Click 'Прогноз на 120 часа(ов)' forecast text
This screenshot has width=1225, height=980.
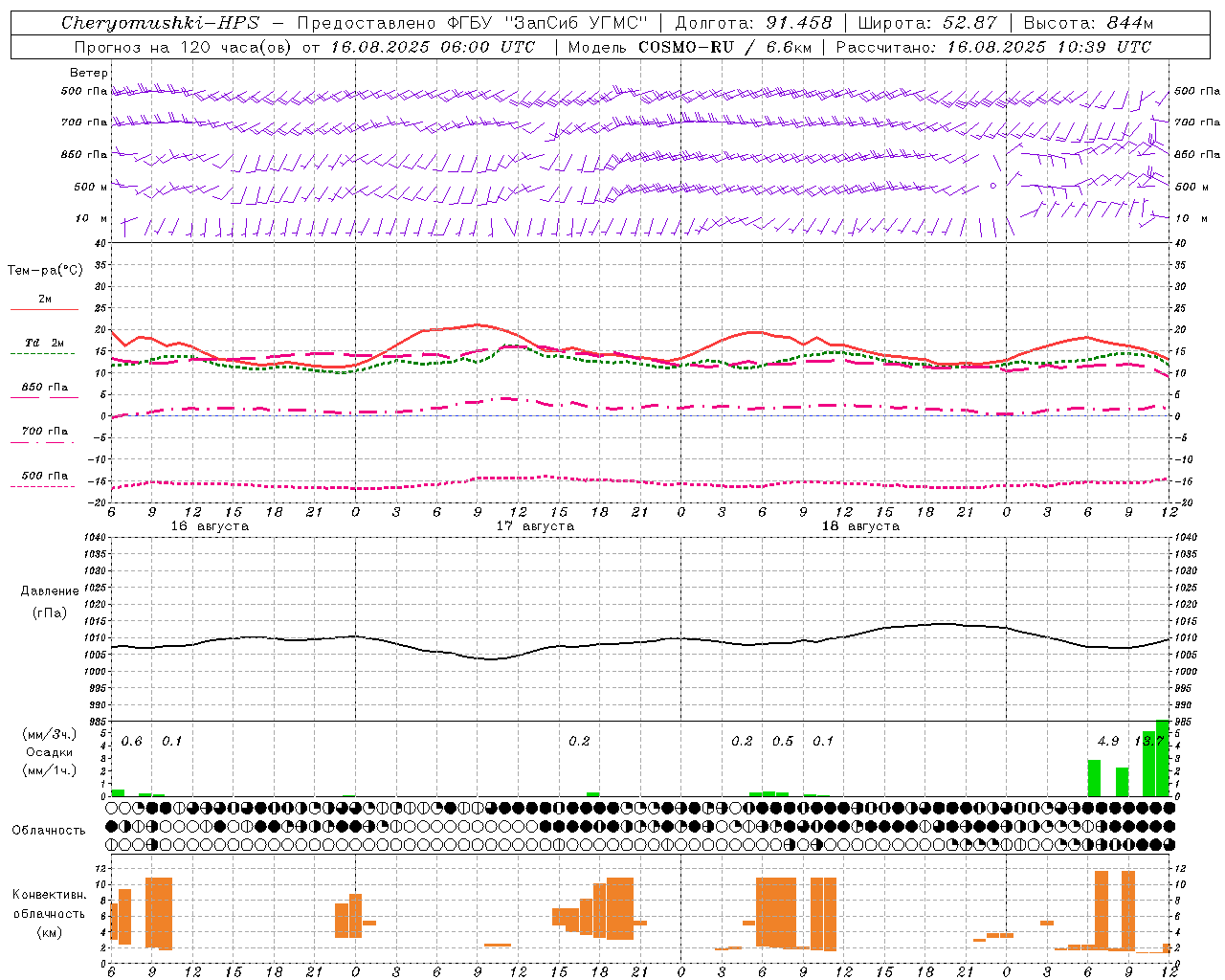tap(184, 47)
